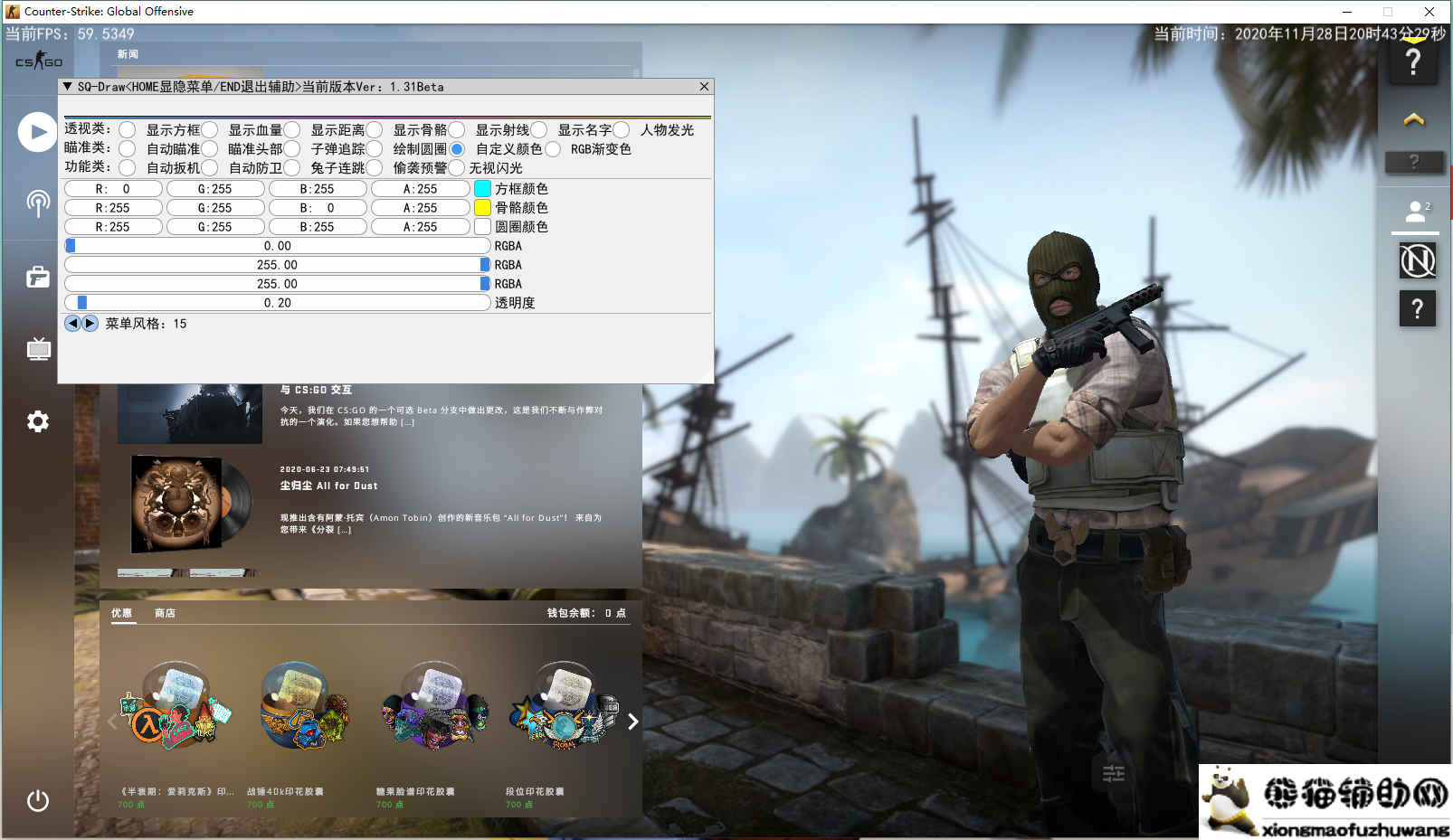Toggle the selected 自定义颜色 radio button
1453x840 pixels.
click(457, 149)
